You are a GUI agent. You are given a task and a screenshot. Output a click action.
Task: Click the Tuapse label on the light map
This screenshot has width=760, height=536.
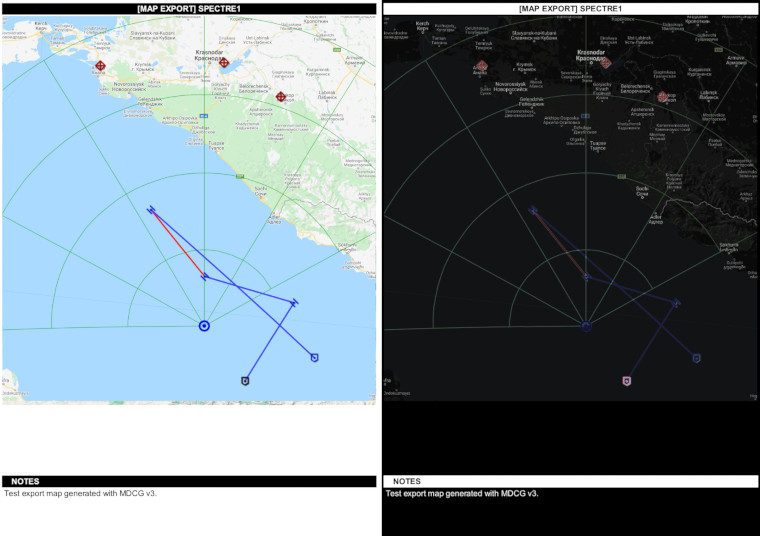(216, 145)
